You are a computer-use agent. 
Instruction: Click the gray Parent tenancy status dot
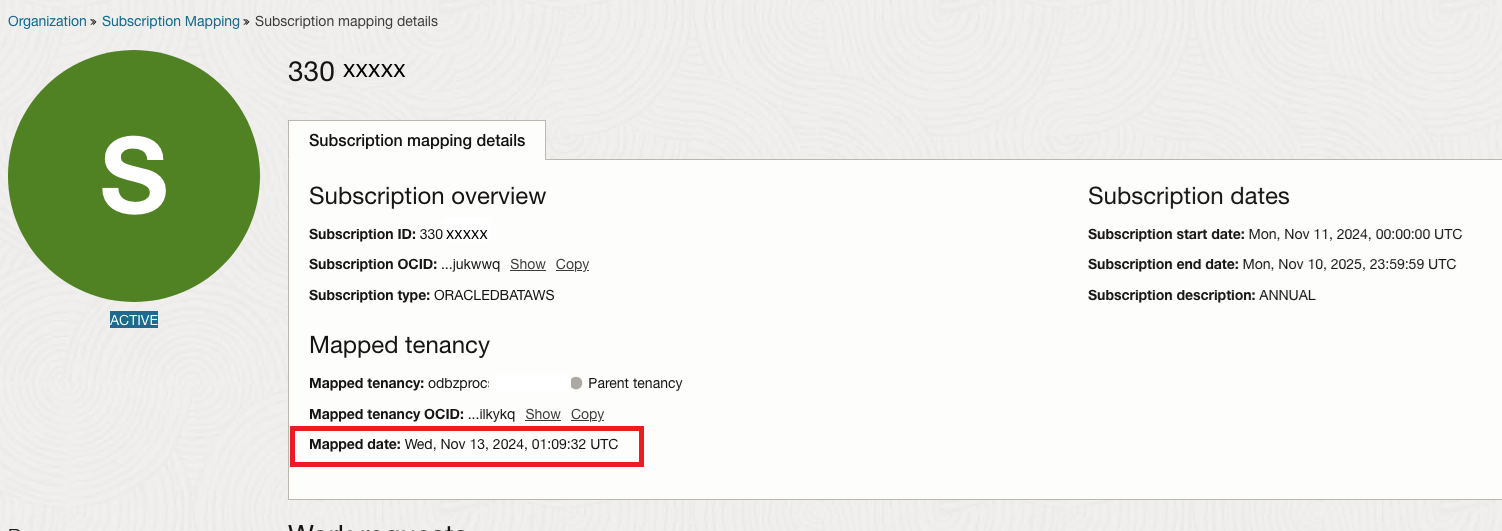pos(576,383)
